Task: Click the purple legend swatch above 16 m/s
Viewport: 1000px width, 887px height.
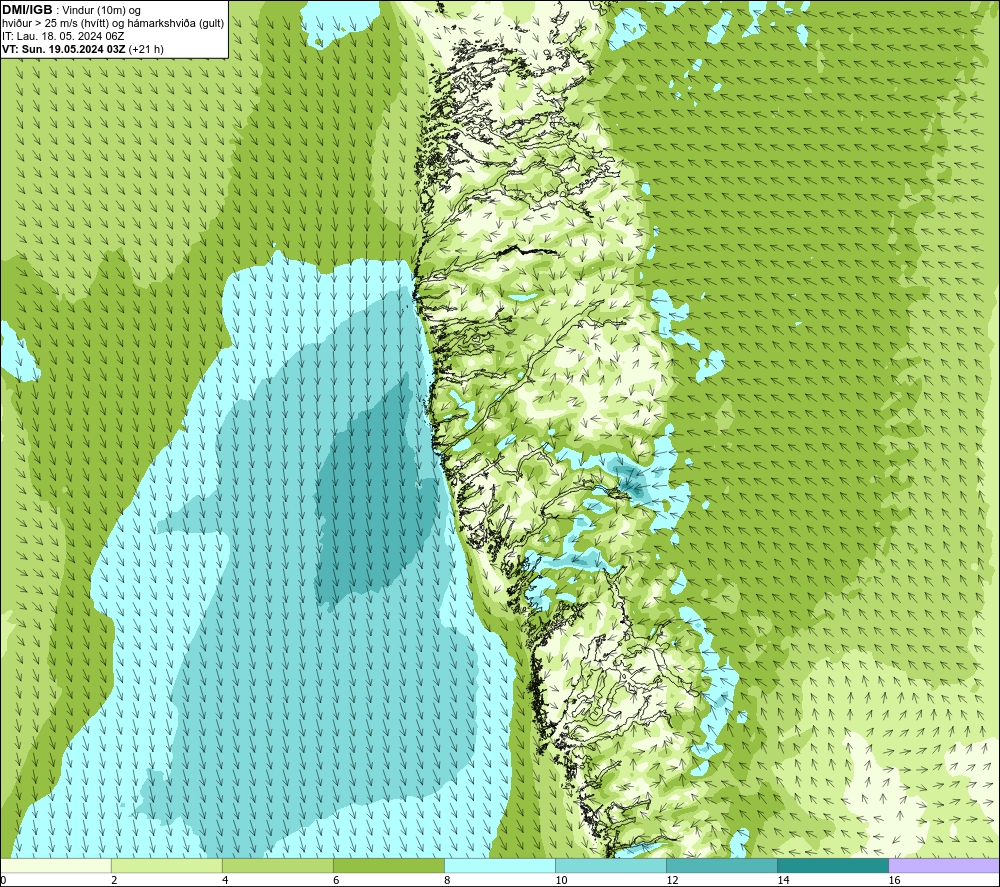Action: tap(944, 865)
